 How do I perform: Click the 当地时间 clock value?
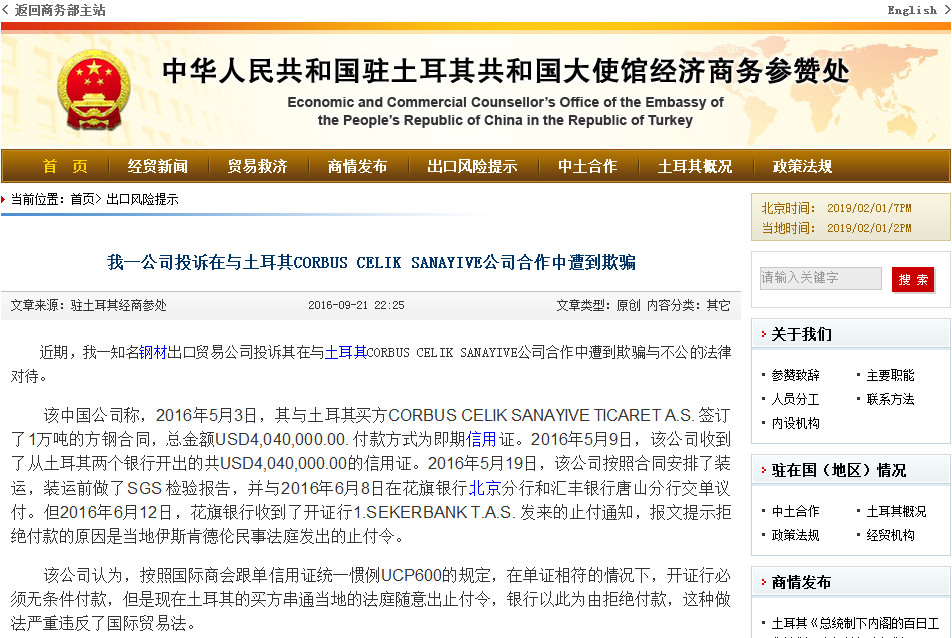tap(869, 228)
